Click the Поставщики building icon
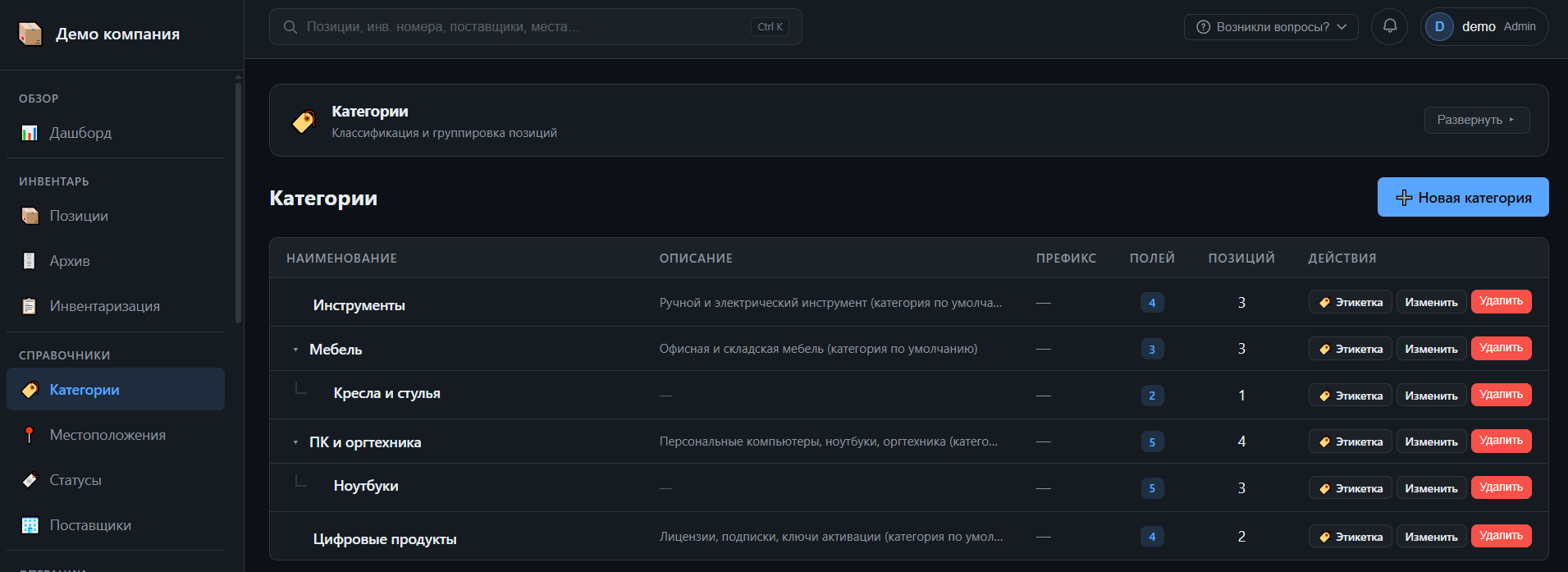 click(x=30, y=525)
